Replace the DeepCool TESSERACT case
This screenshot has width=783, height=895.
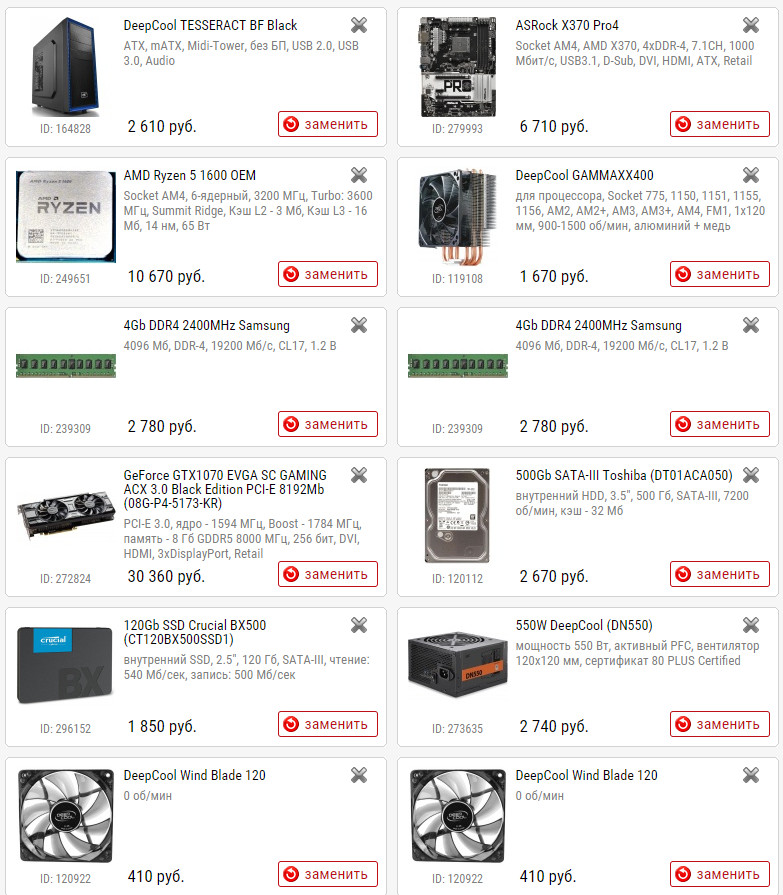(x=328, y=124)
